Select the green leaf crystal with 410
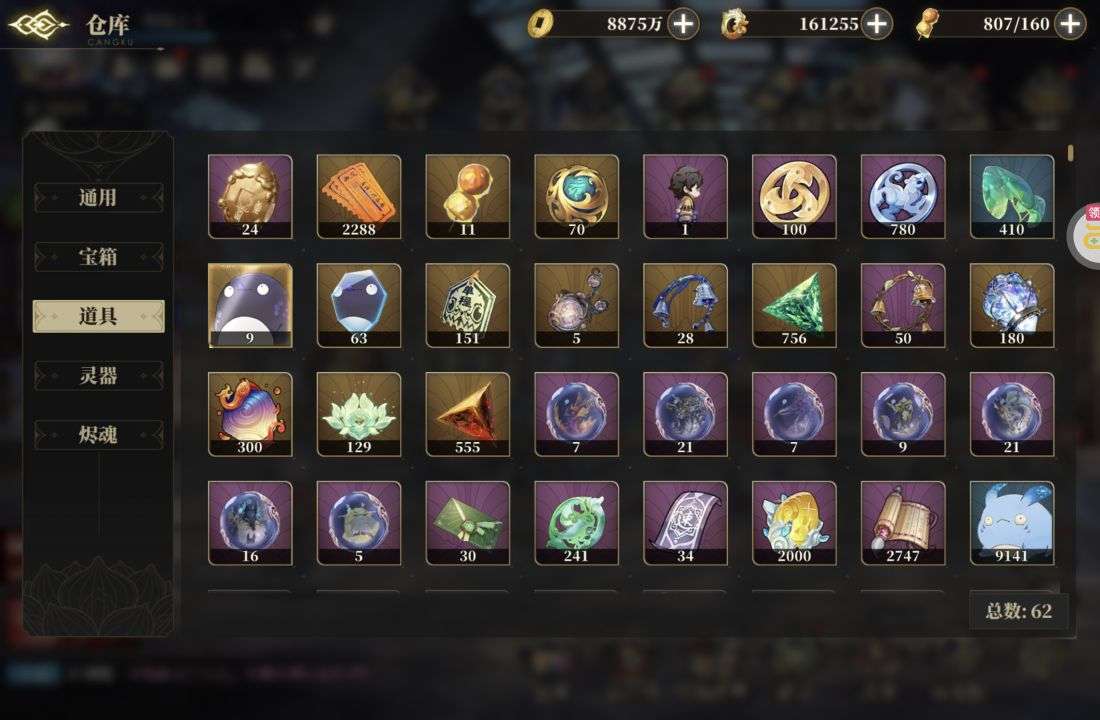 [x=1012, y=196]
